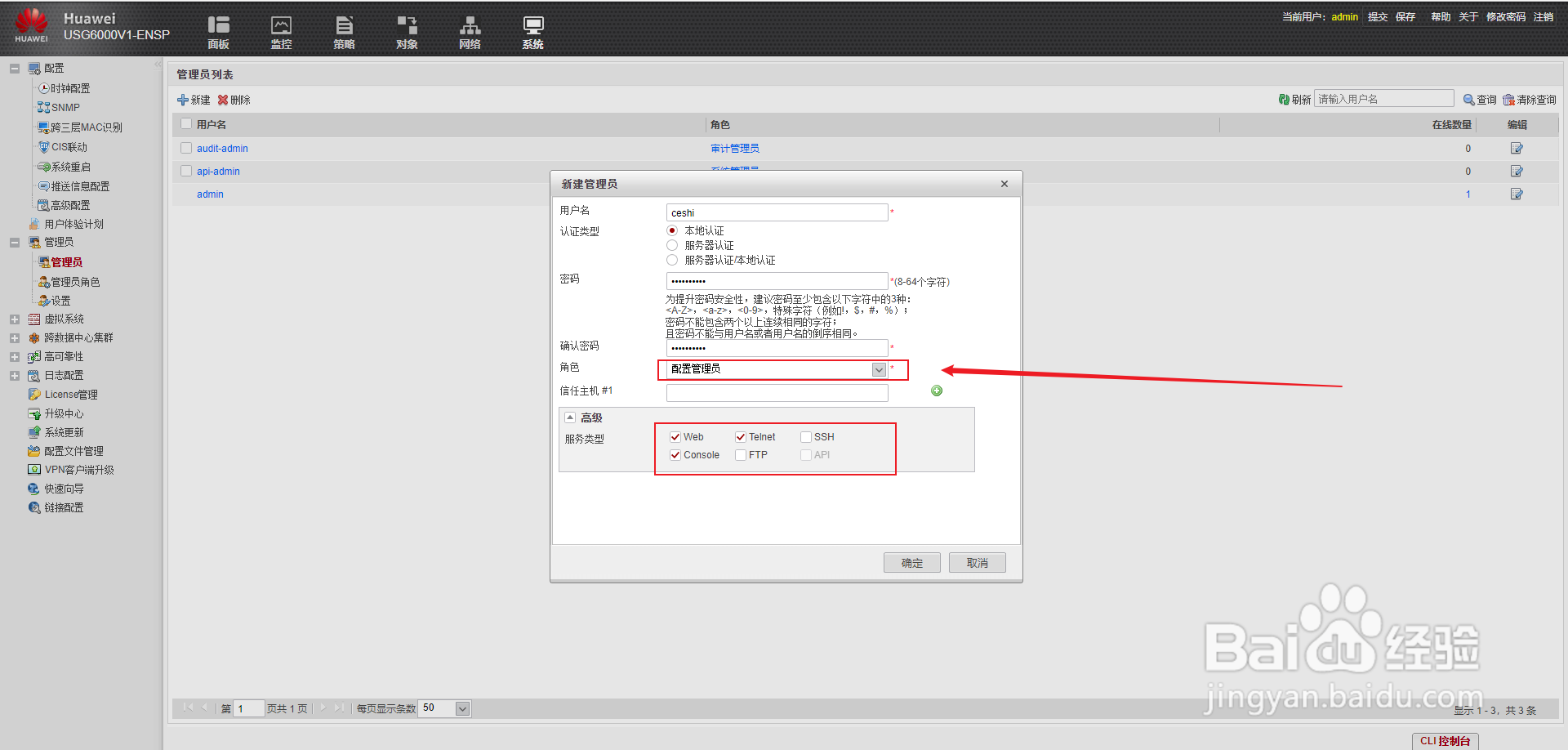Disable the Telnet service type checkbox
This screenshot has height=750, width=1568.
[x=741, y=436]
